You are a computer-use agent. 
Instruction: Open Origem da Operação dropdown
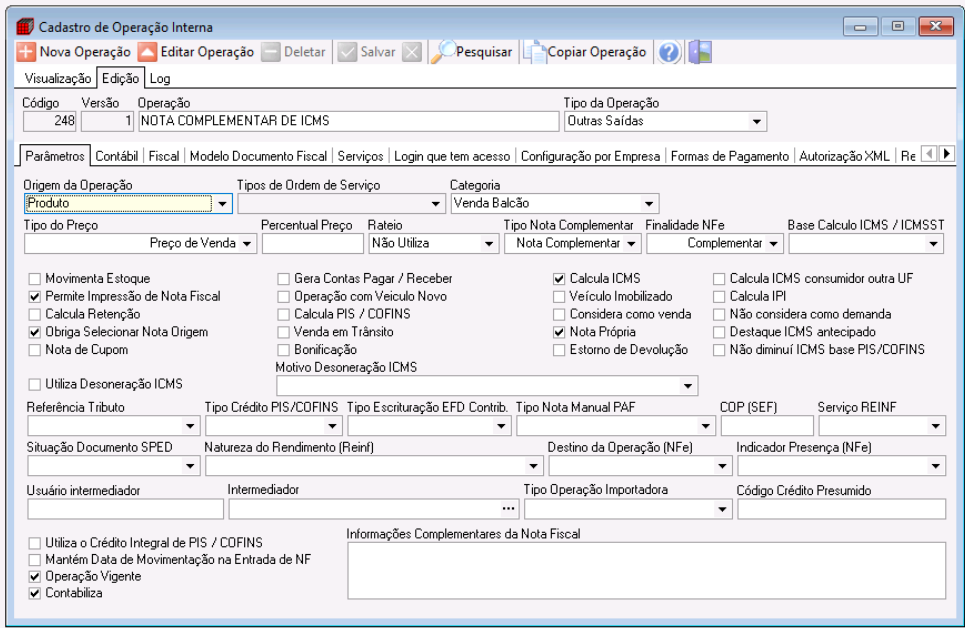(222, 203)
